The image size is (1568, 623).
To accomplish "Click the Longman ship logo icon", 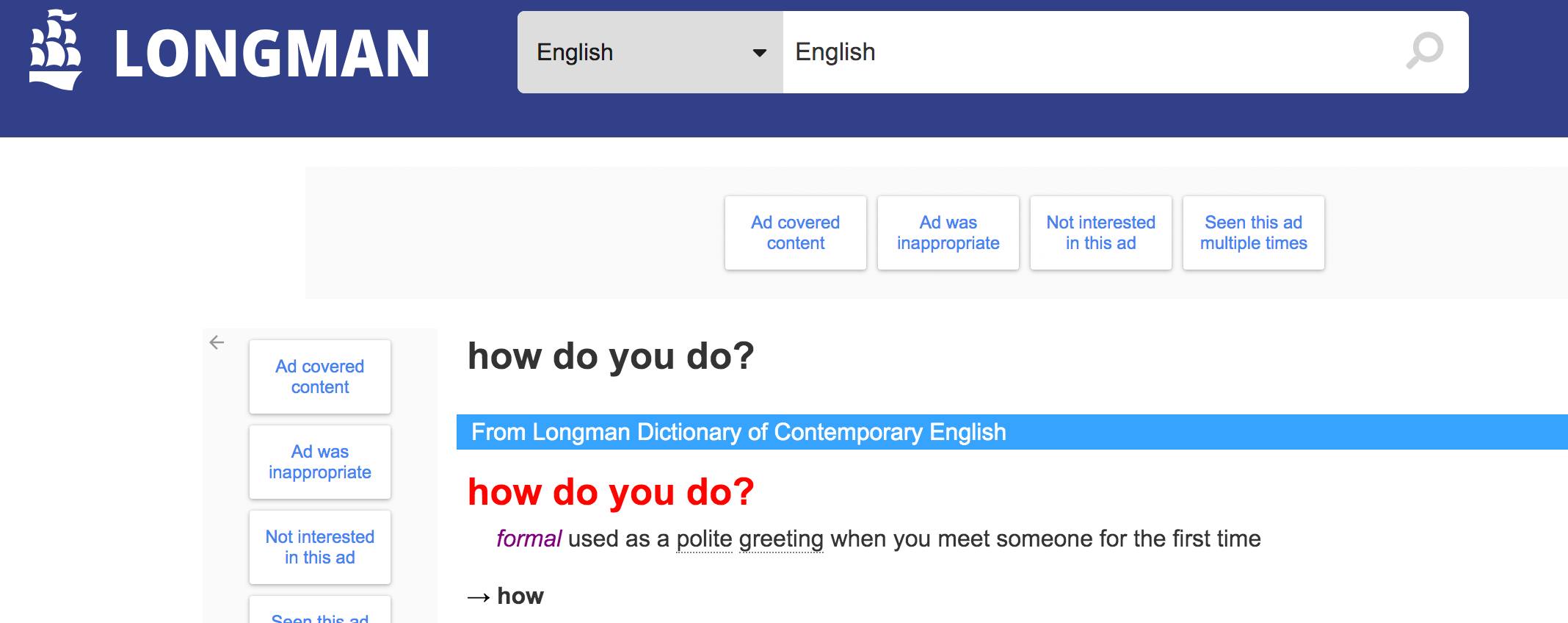I will 55,51.
